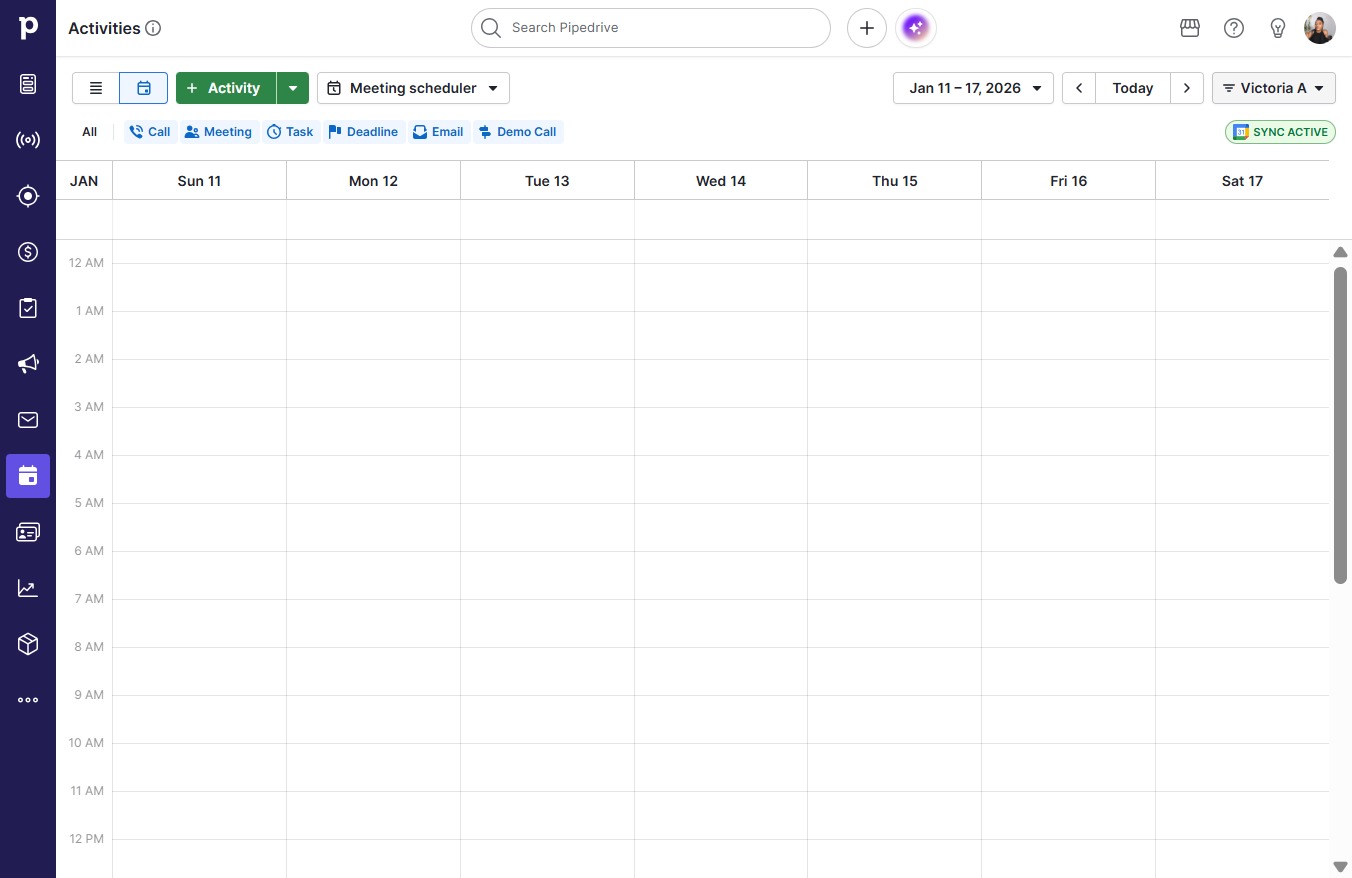Open the Pipedrive logo home
This screenshot has height=878, width=1352.
pos(28,28)
